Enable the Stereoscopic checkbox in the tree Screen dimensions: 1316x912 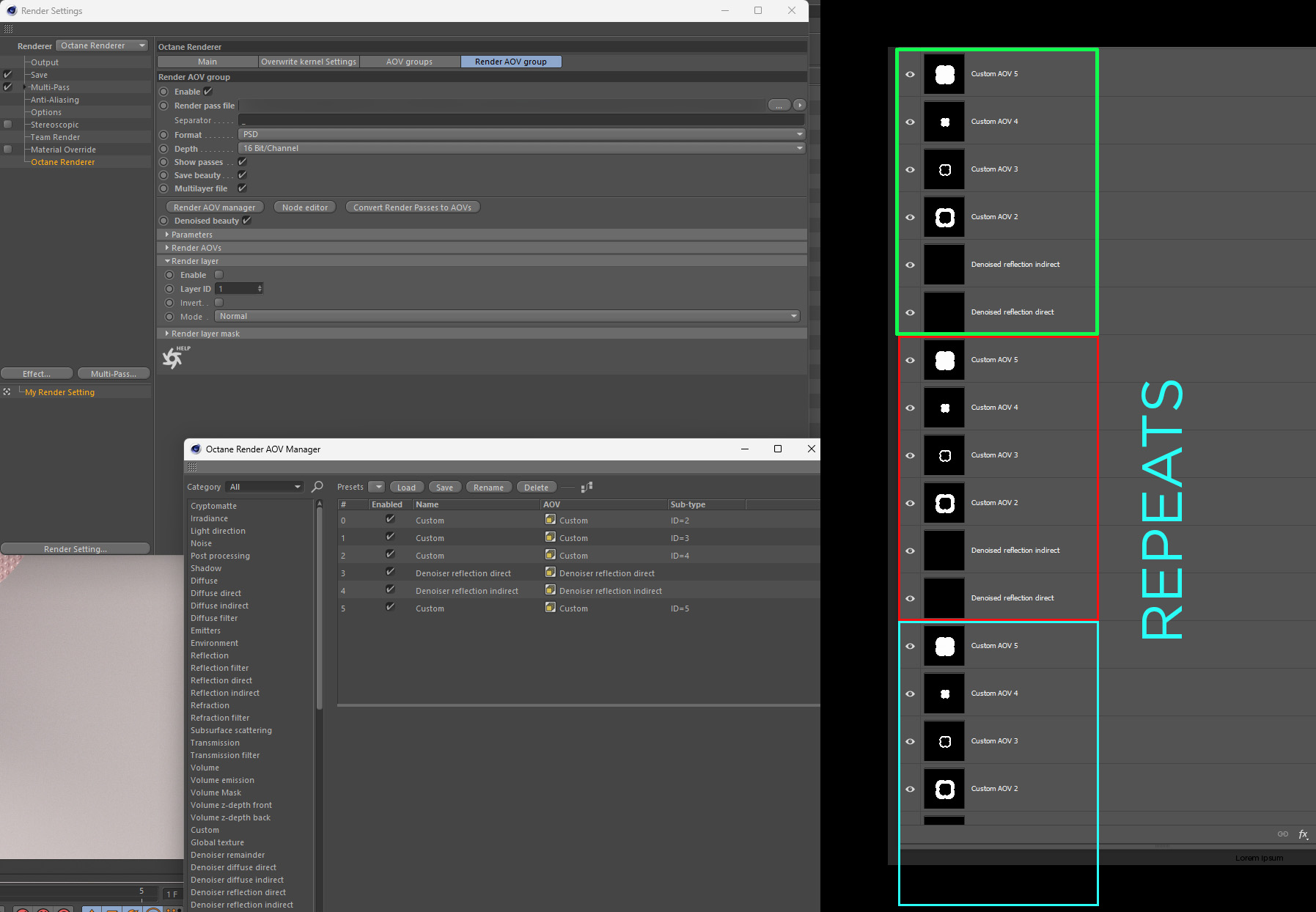7,125
